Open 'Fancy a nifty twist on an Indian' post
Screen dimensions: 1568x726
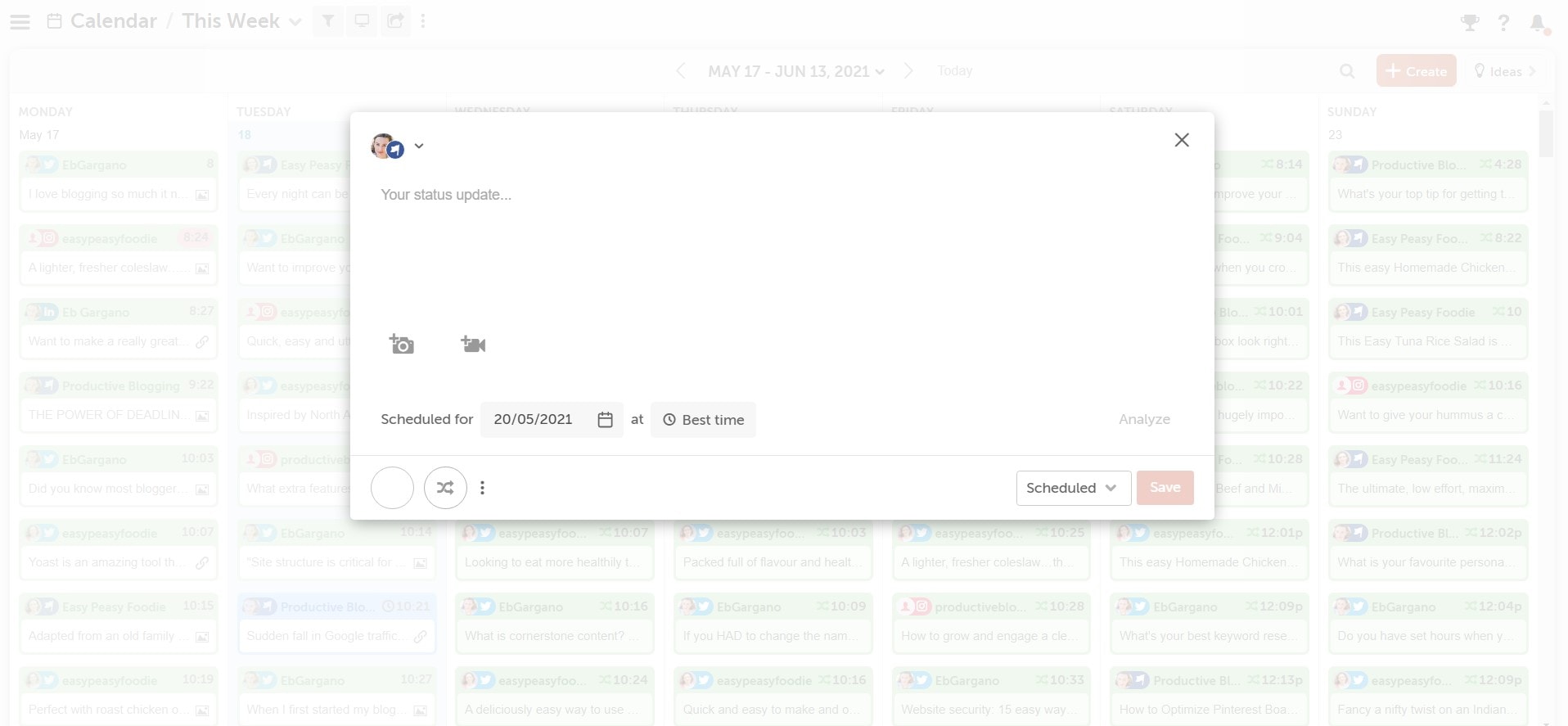pos(1428,696)
